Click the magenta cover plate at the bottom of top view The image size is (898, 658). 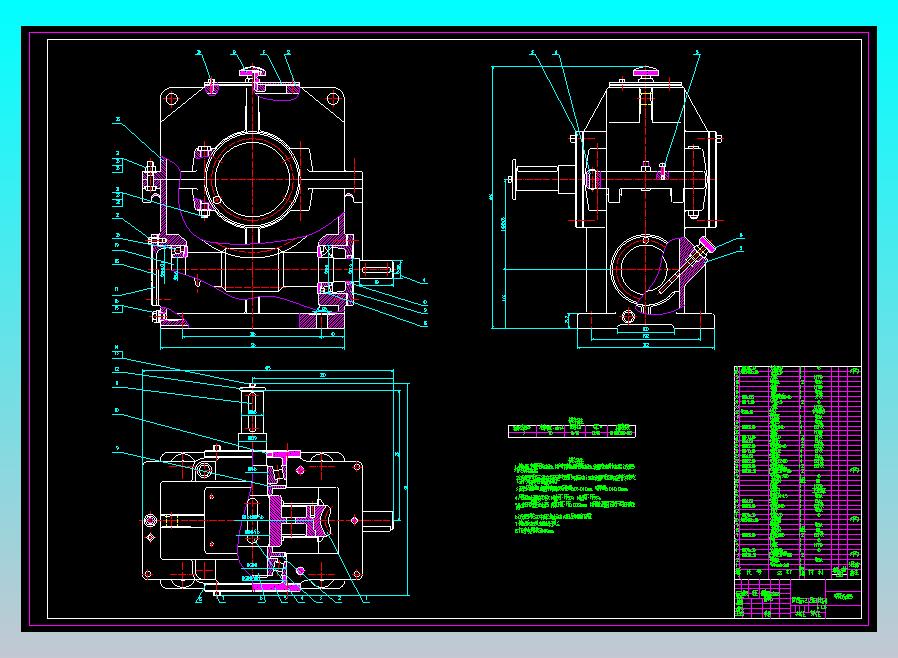pos(275,588)
